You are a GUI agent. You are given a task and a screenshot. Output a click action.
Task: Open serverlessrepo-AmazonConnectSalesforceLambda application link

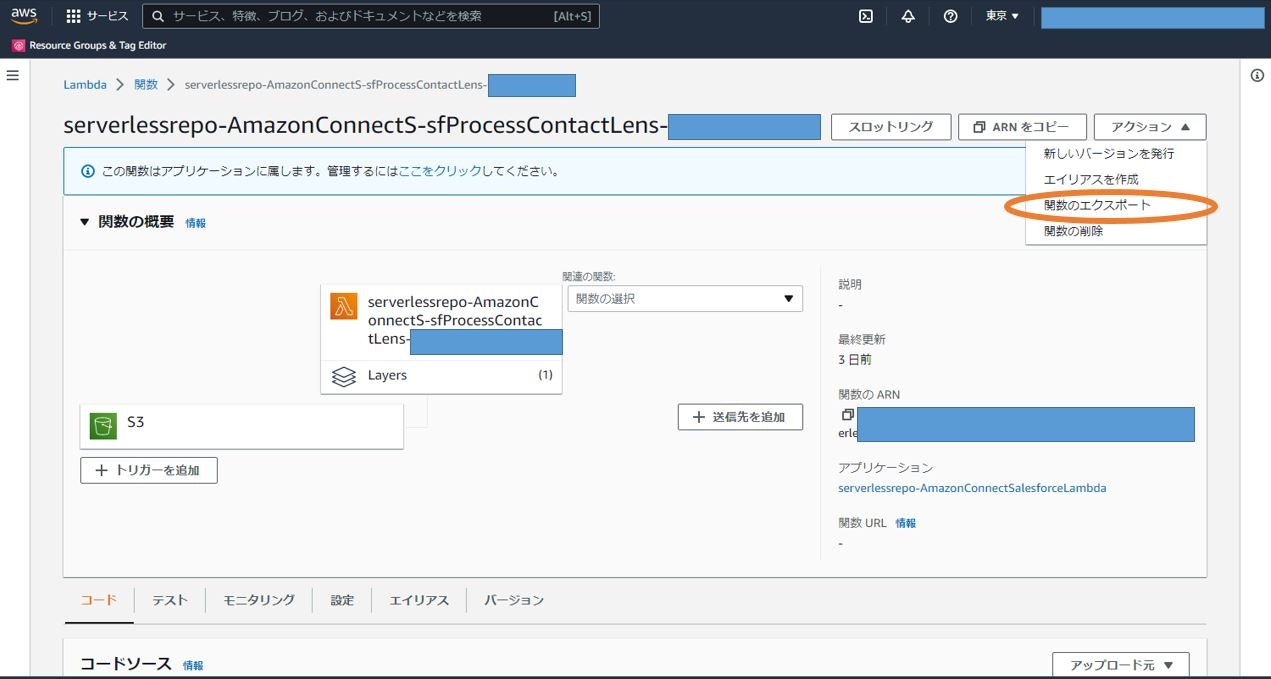click(x=972, y=488)
